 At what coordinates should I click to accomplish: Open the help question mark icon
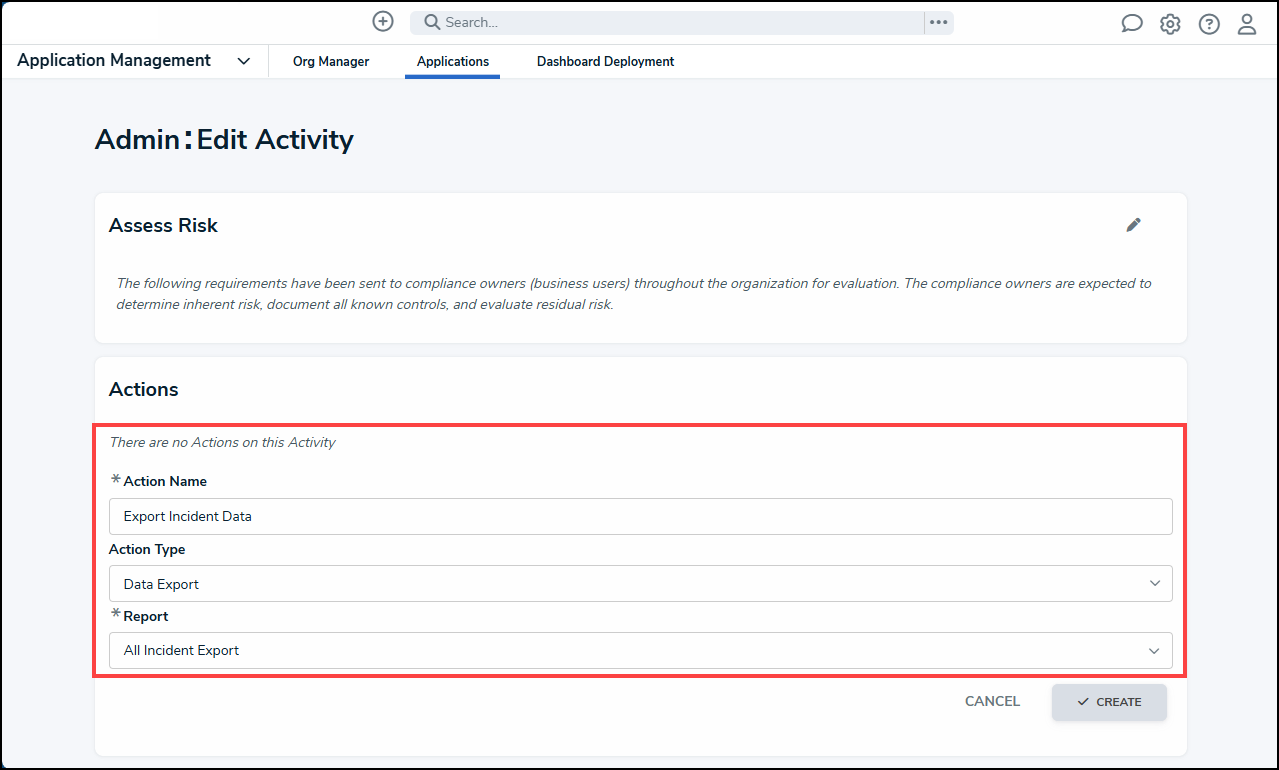tap(1209, 24)
